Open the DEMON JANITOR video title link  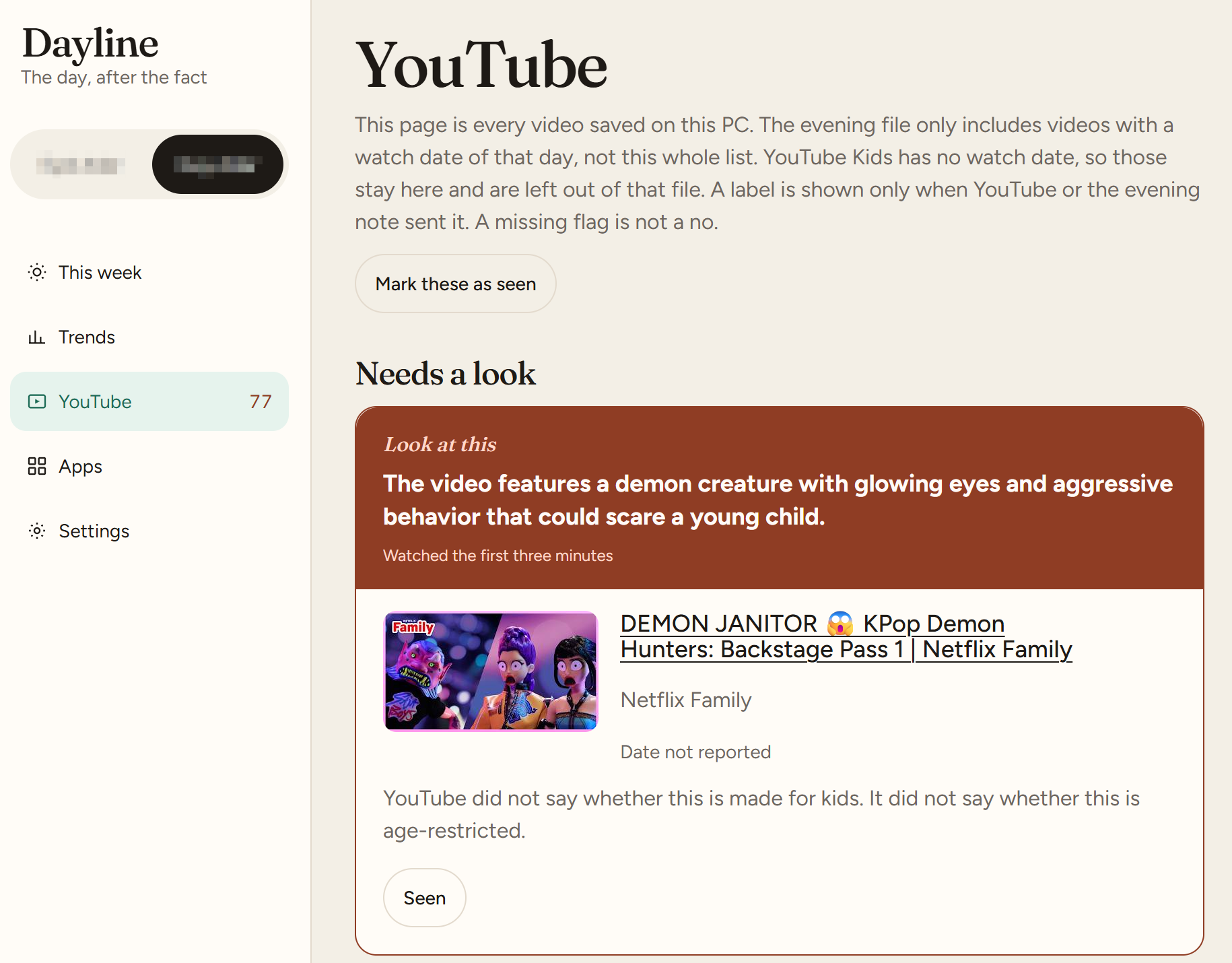tap(846, 636)
